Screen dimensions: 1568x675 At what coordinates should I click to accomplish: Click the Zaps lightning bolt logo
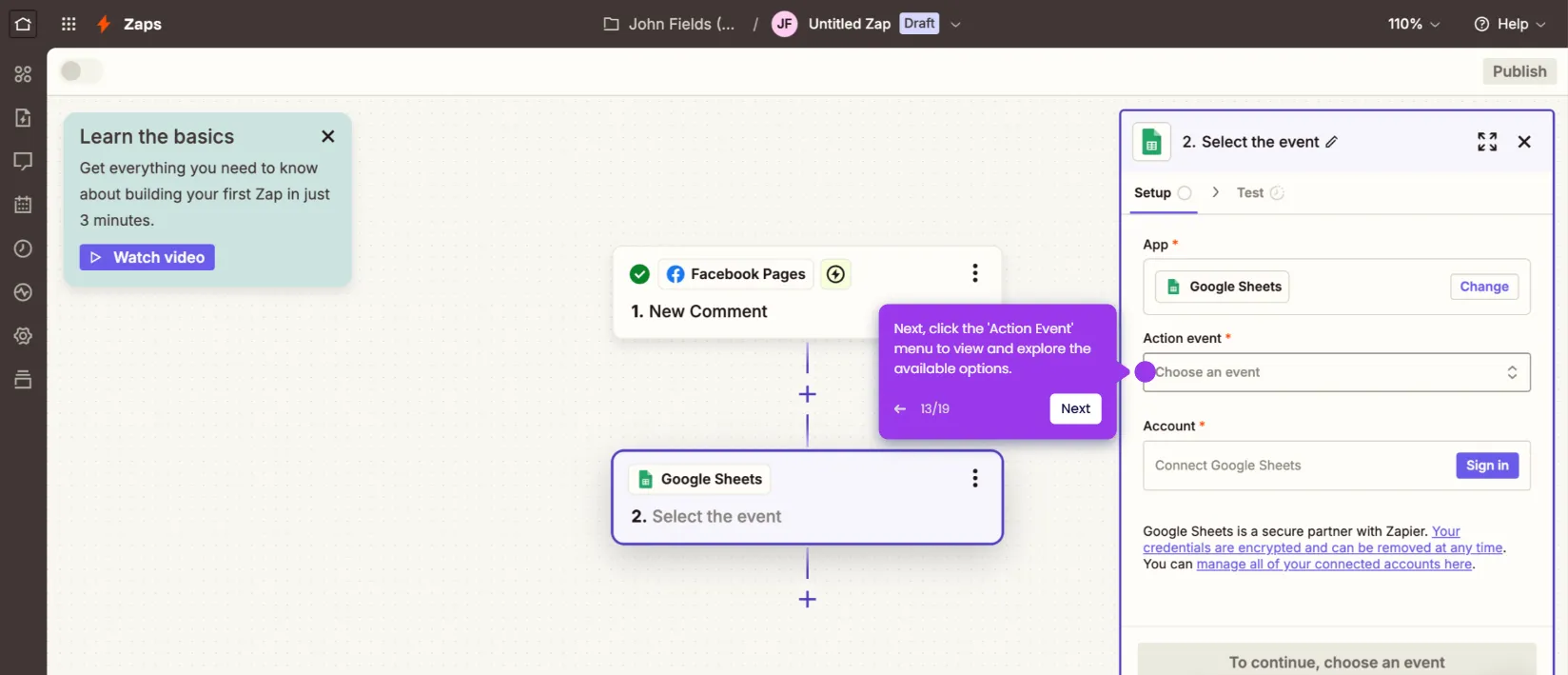coord(104,24)
